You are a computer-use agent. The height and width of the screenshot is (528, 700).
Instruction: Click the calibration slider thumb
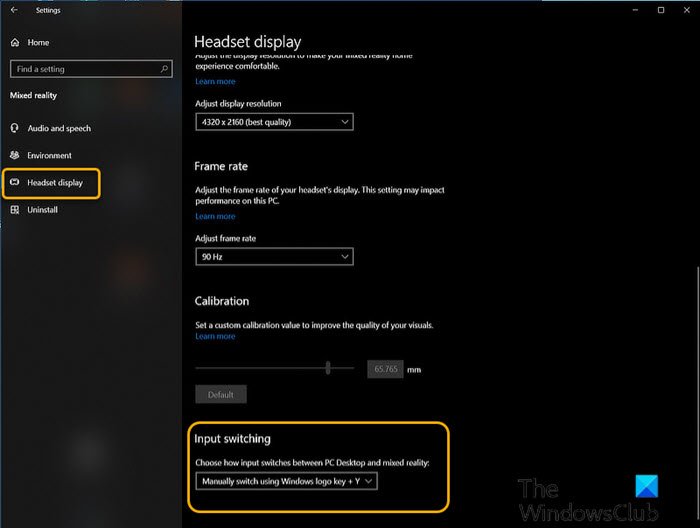pos(328,368)
